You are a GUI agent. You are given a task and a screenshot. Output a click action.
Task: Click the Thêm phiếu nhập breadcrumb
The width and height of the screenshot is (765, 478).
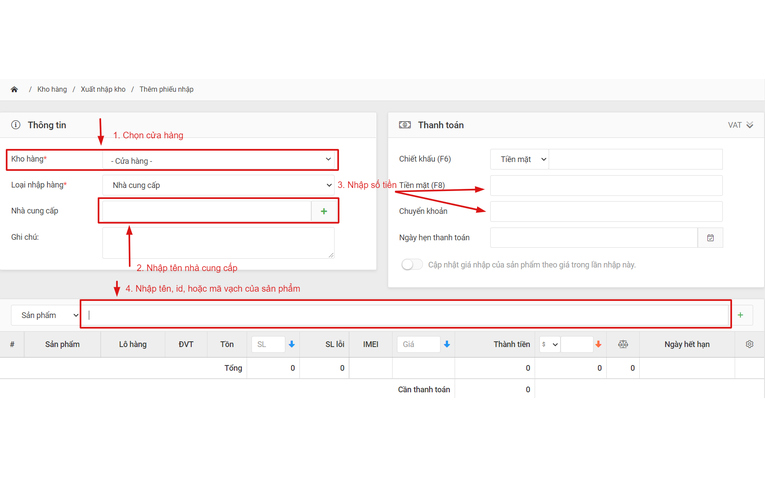166,89
